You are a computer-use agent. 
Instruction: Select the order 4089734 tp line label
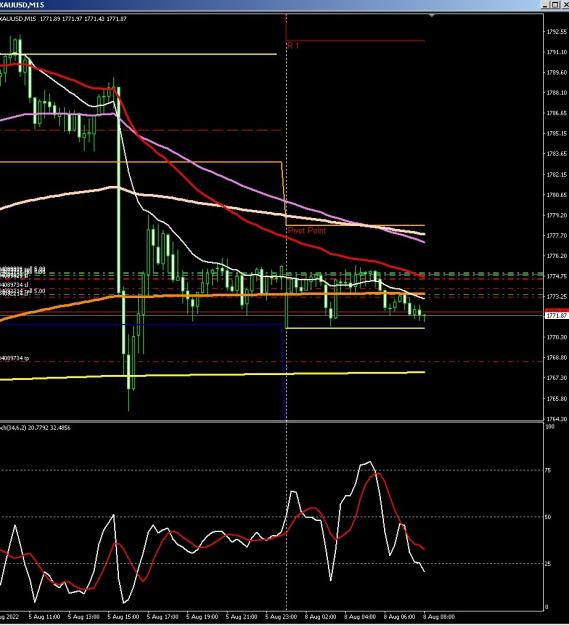click(x=15, y=358)
